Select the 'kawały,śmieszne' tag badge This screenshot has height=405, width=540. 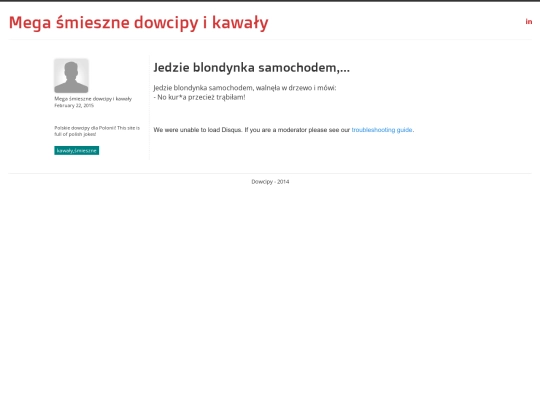coord(76,150)
